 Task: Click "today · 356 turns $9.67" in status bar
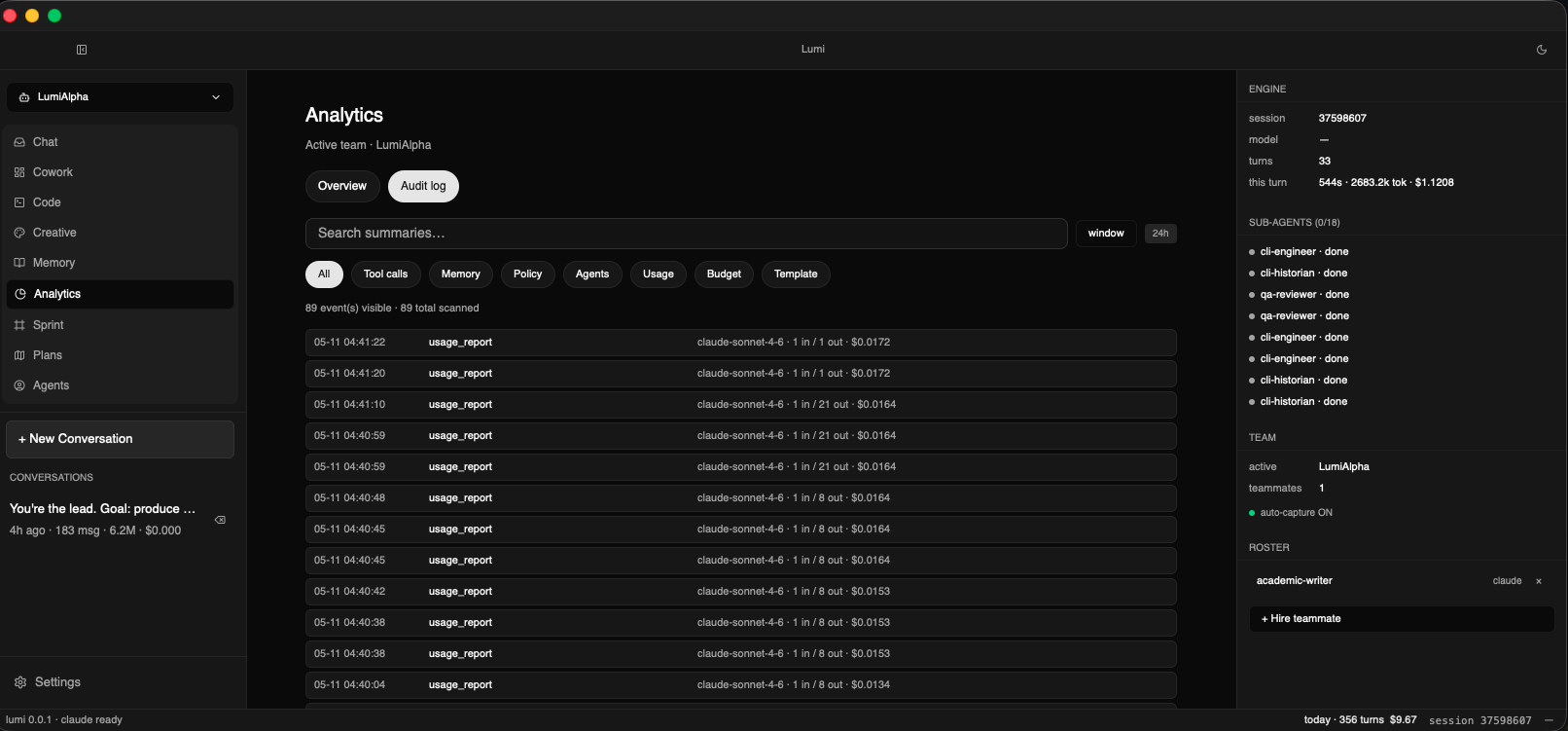[1360, 720]
